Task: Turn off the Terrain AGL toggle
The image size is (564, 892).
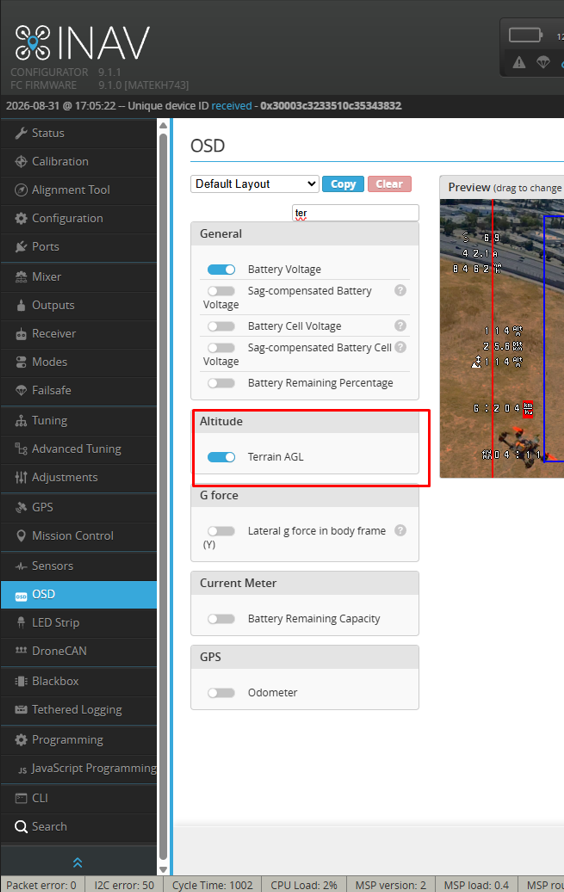Action: [221, 457]
